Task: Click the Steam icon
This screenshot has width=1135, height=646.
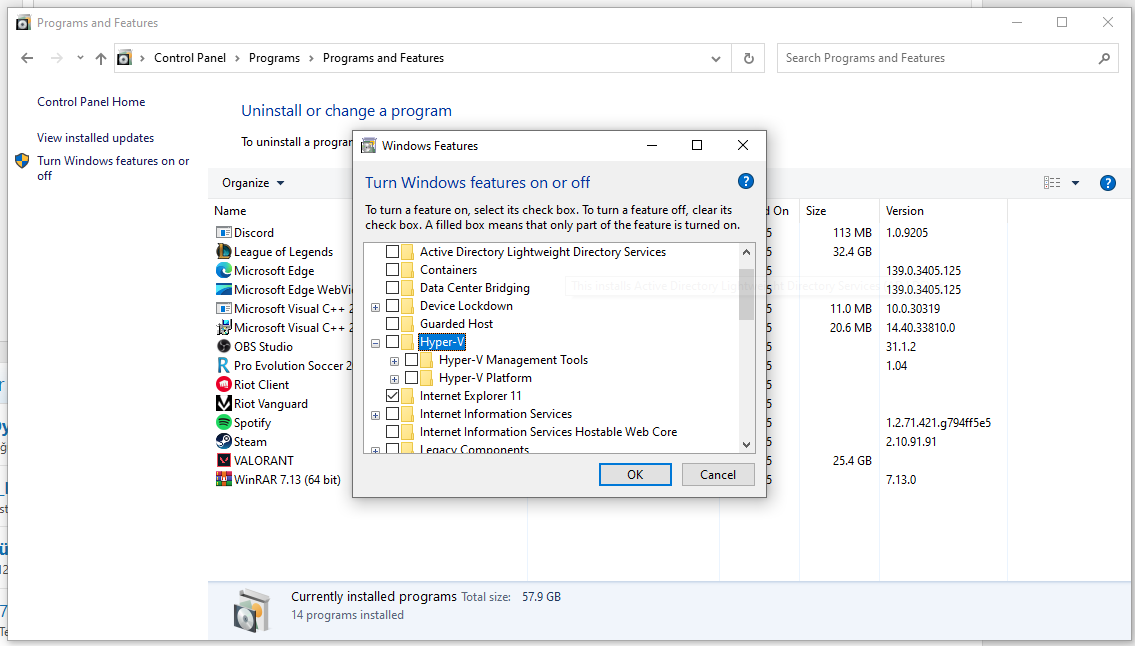Action: 224,441
